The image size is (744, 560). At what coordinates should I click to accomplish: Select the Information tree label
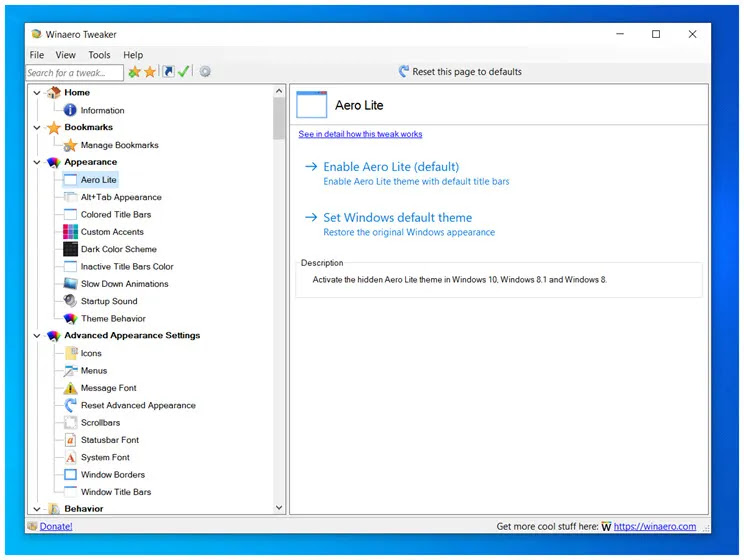click(x=102, y=111)
